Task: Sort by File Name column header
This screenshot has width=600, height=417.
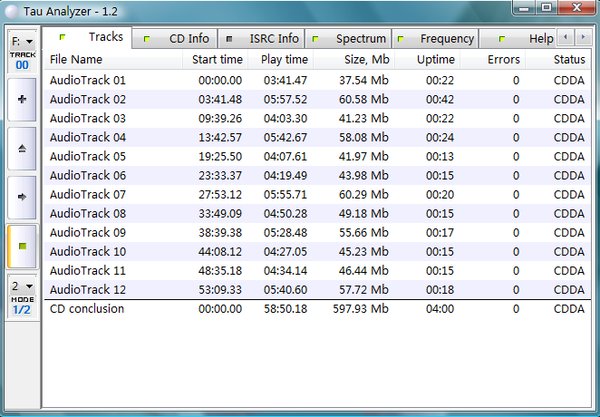Action: click(x=113, y=60)
